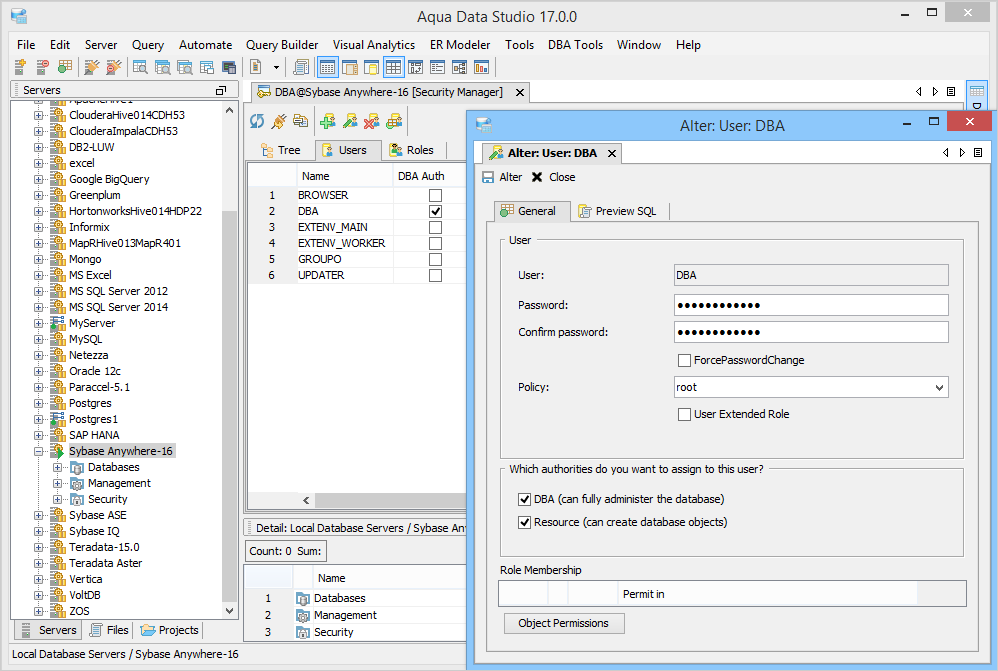Select the EXTENV_WORKER user row name
This screenshot has width=998, height=671.
[x=341, y=243]
